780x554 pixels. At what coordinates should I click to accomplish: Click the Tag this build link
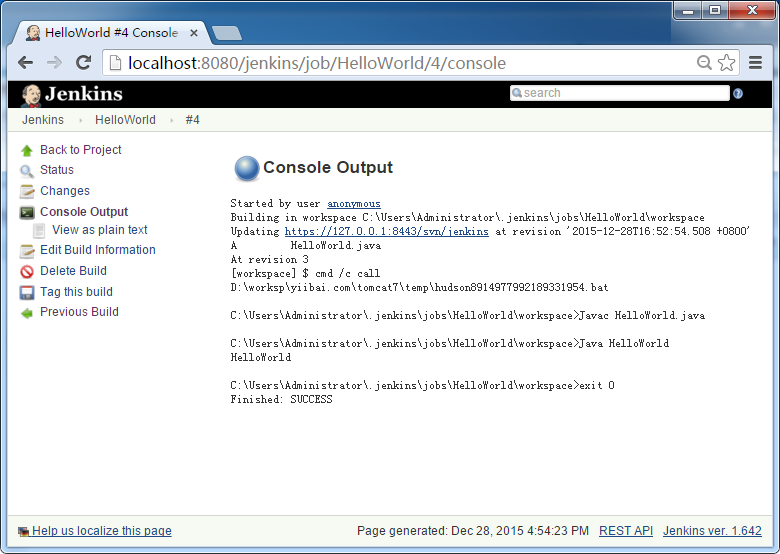click(x=76, y=291)
